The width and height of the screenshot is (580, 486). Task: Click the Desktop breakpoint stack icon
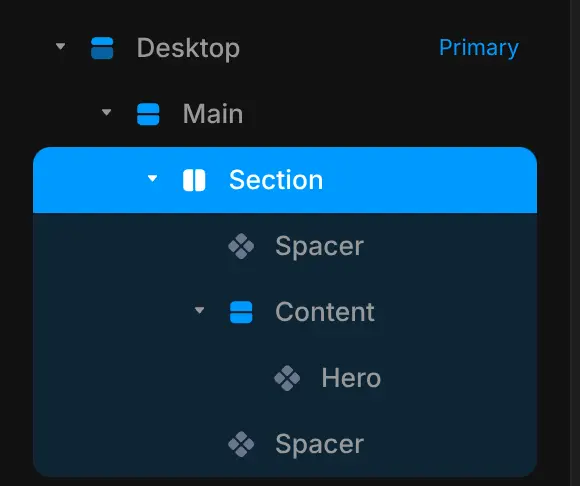point(102,48)
